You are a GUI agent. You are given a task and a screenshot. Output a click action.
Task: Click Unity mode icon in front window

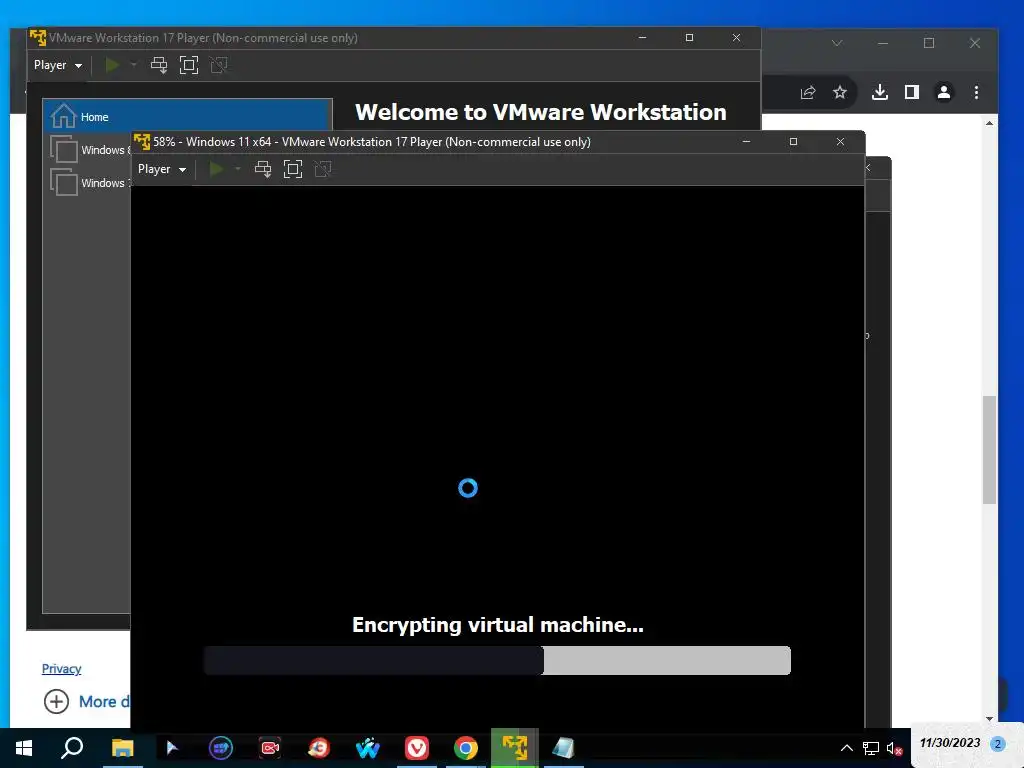pos(323,169)
